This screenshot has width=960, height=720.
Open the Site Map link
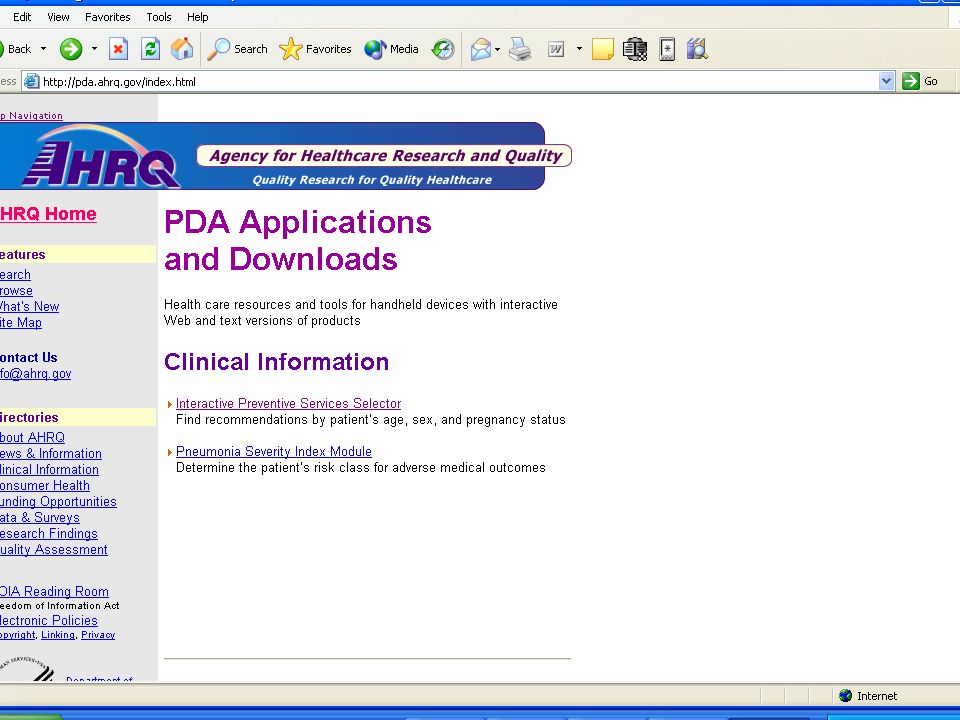point(21,323)
